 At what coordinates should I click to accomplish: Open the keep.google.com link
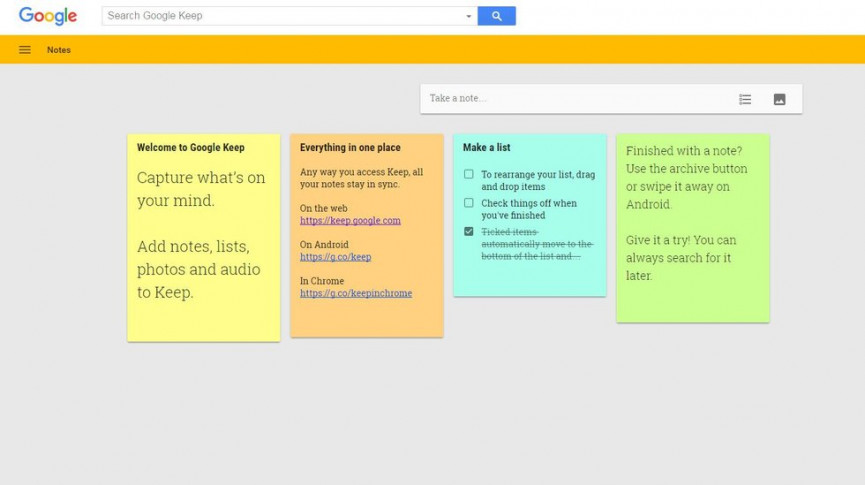click(x=350, y=220)
